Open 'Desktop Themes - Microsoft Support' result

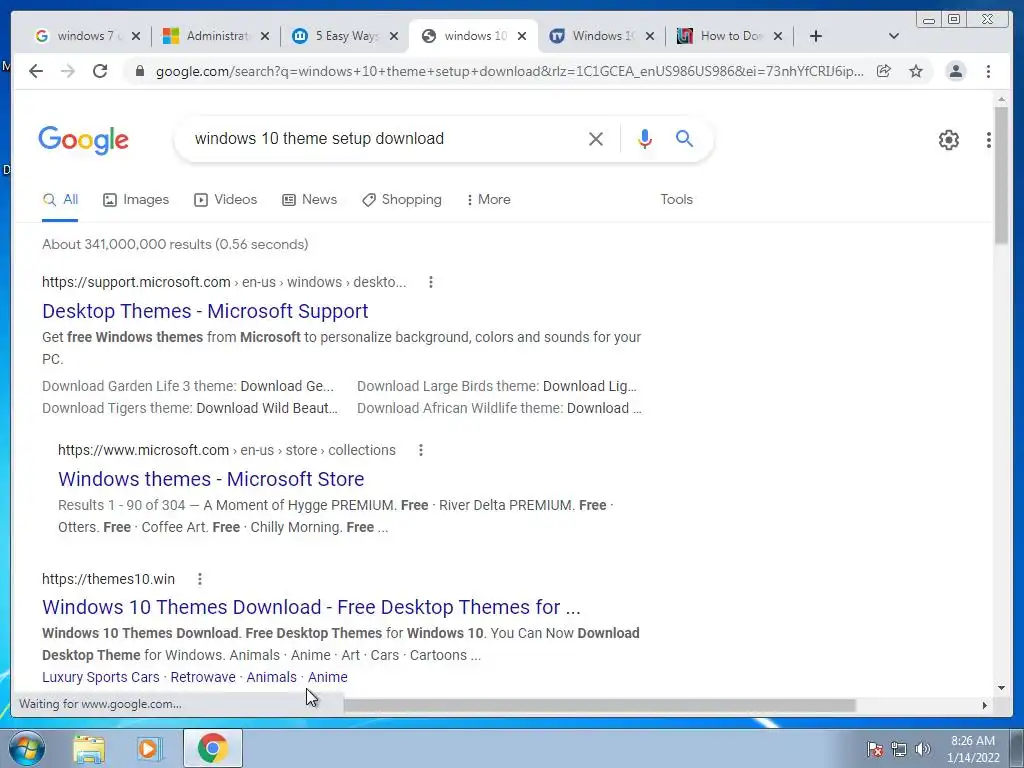pos(205,311)
